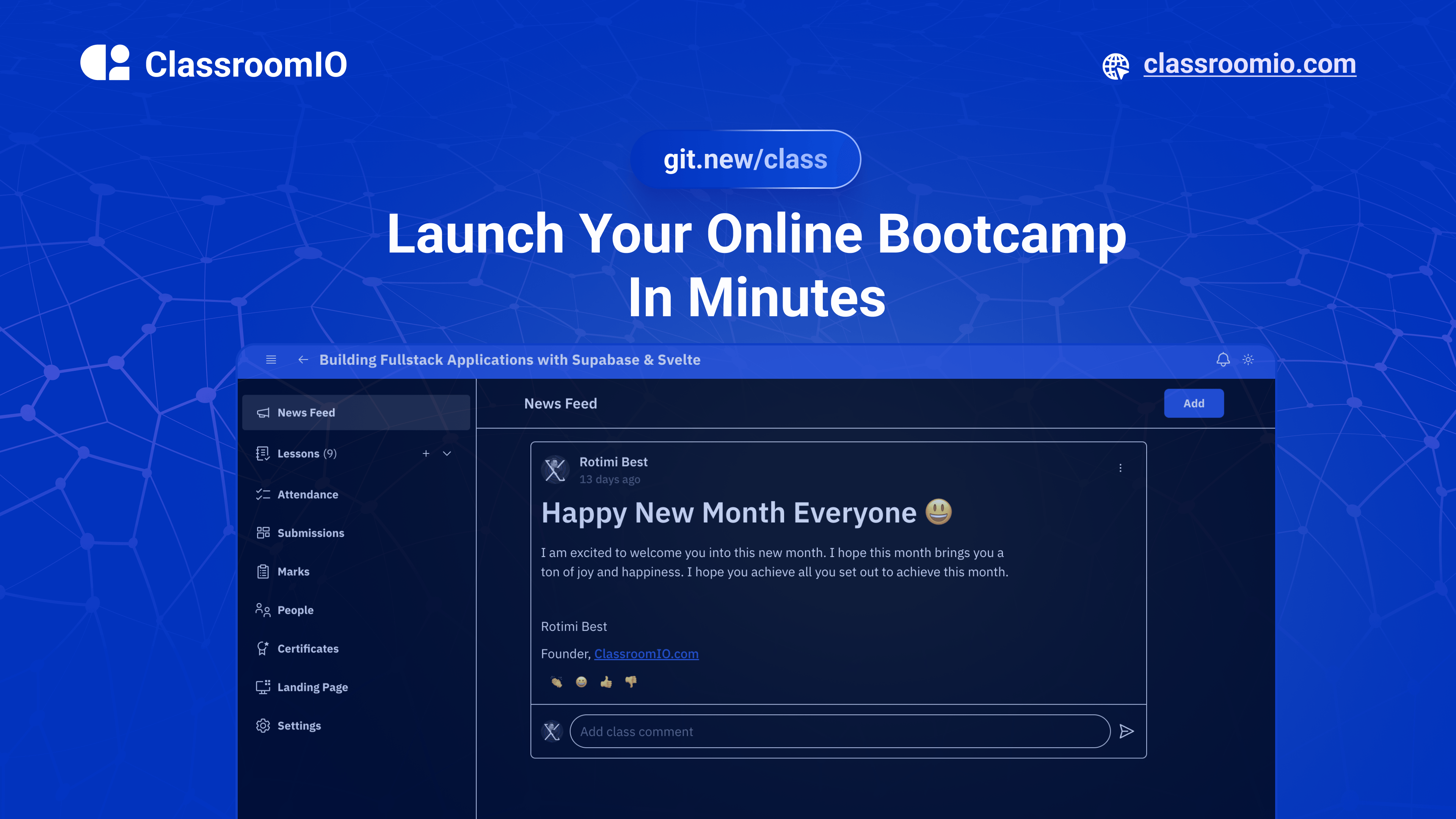Click the ClassroomIO logo mark
The width and height of the screenshot is (1456, 819).
[105, 63]
